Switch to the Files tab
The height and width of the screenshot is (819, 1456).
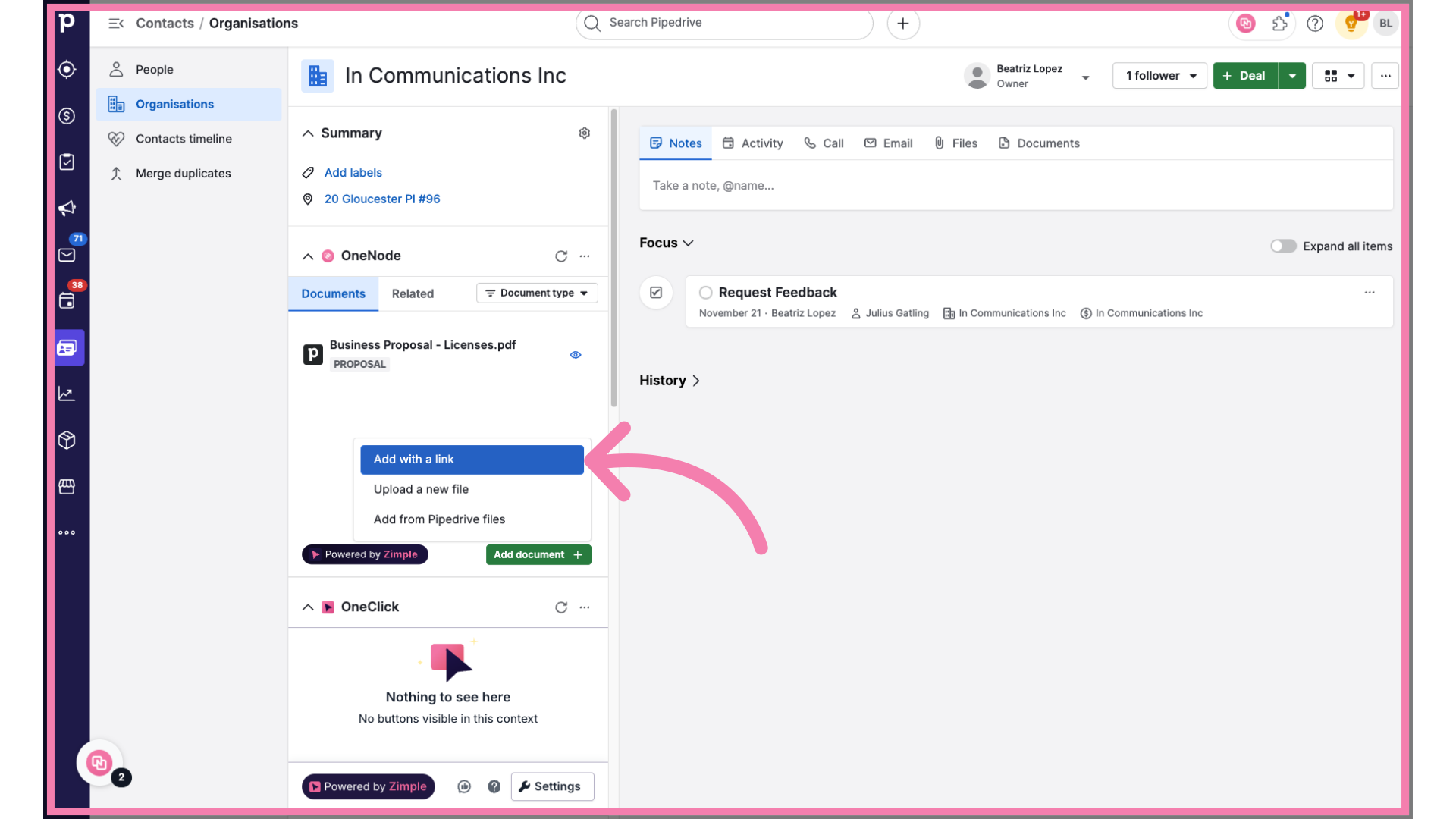click(956, 143)
